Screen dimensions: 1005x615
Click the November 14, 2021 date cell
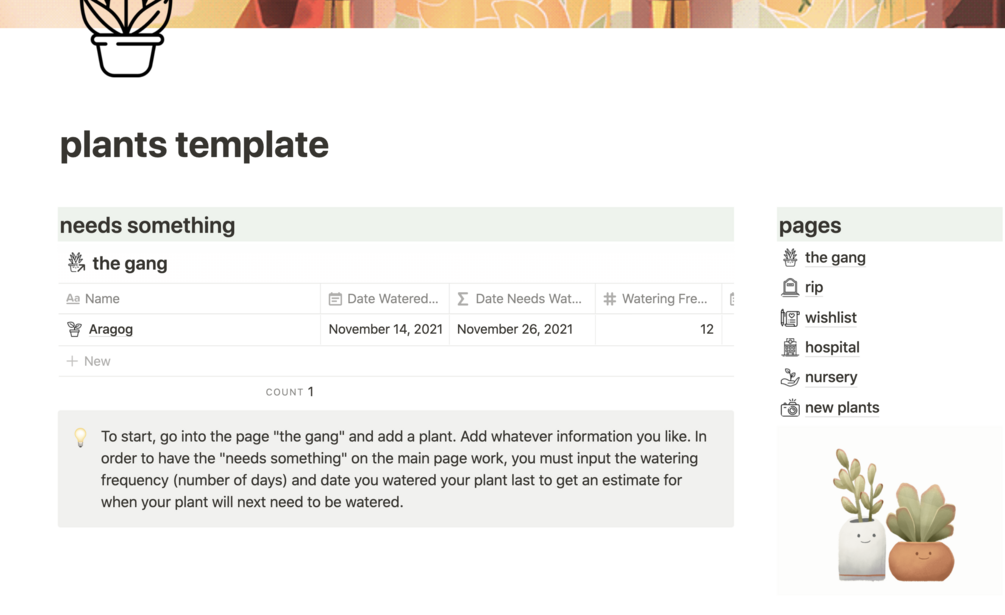point(385,329)
